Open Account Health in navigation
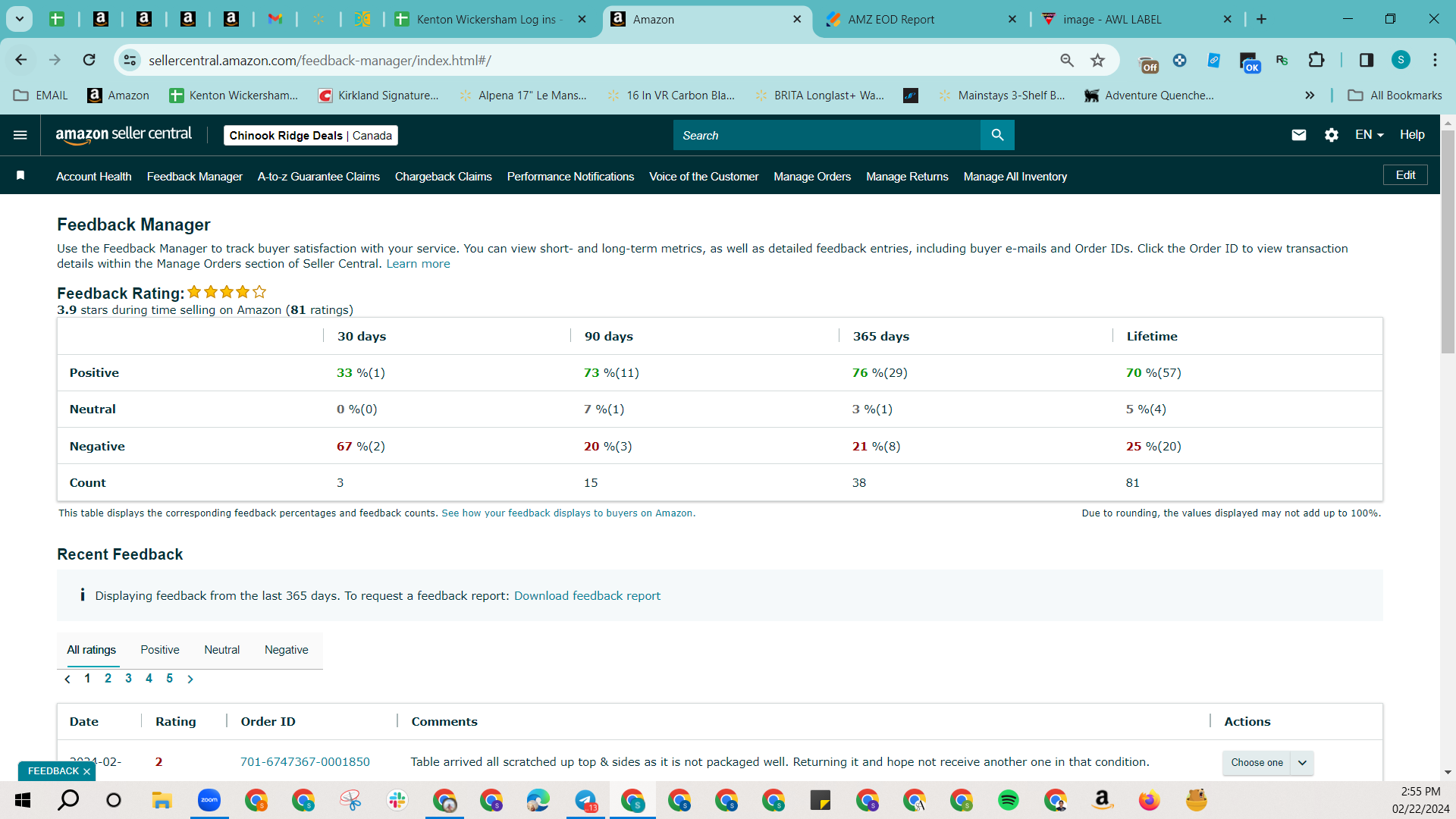Viewport: 1456px width, 819px height. pyautogui.click(x=94, y=177)
